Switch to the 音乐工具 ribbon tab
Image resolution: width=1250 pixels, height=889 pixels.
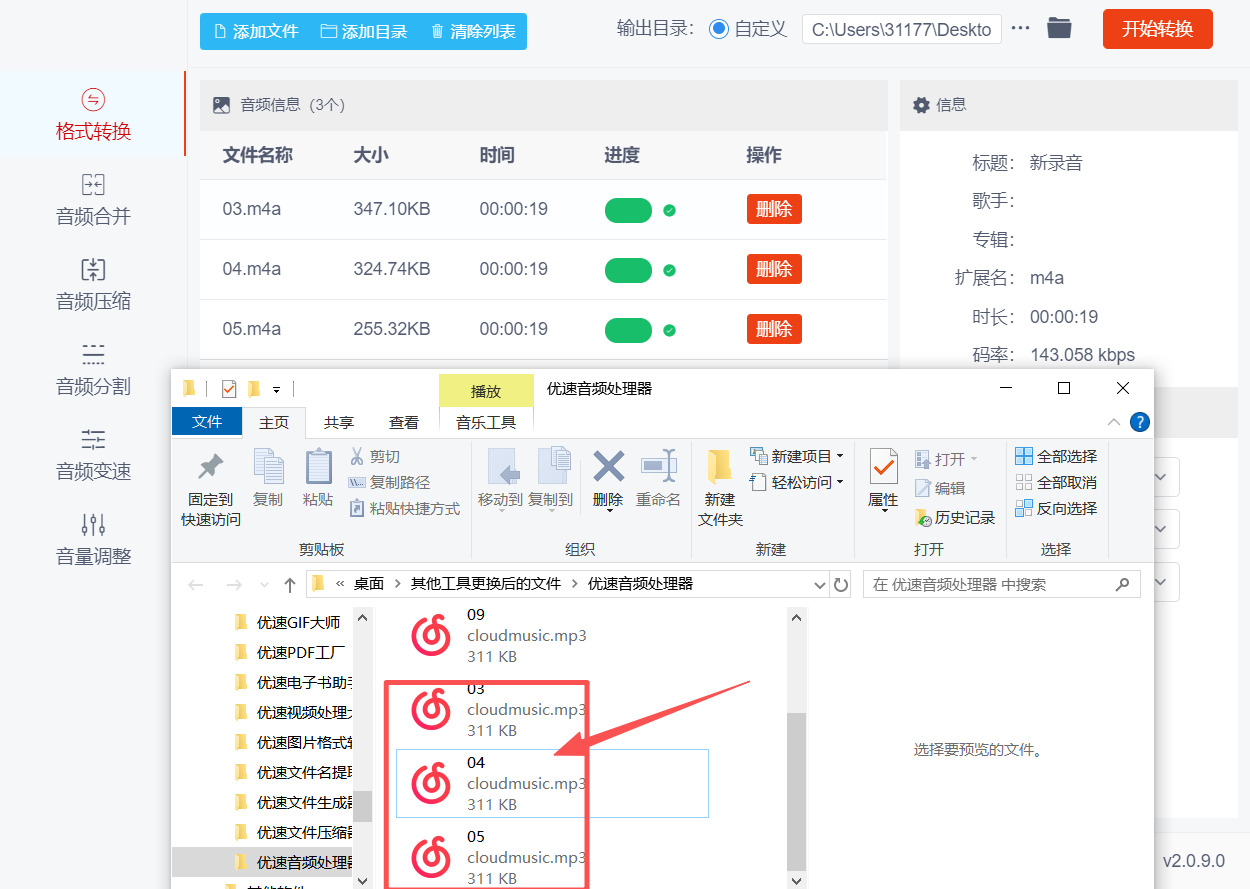pyautogui.click(x=486, y=422)
